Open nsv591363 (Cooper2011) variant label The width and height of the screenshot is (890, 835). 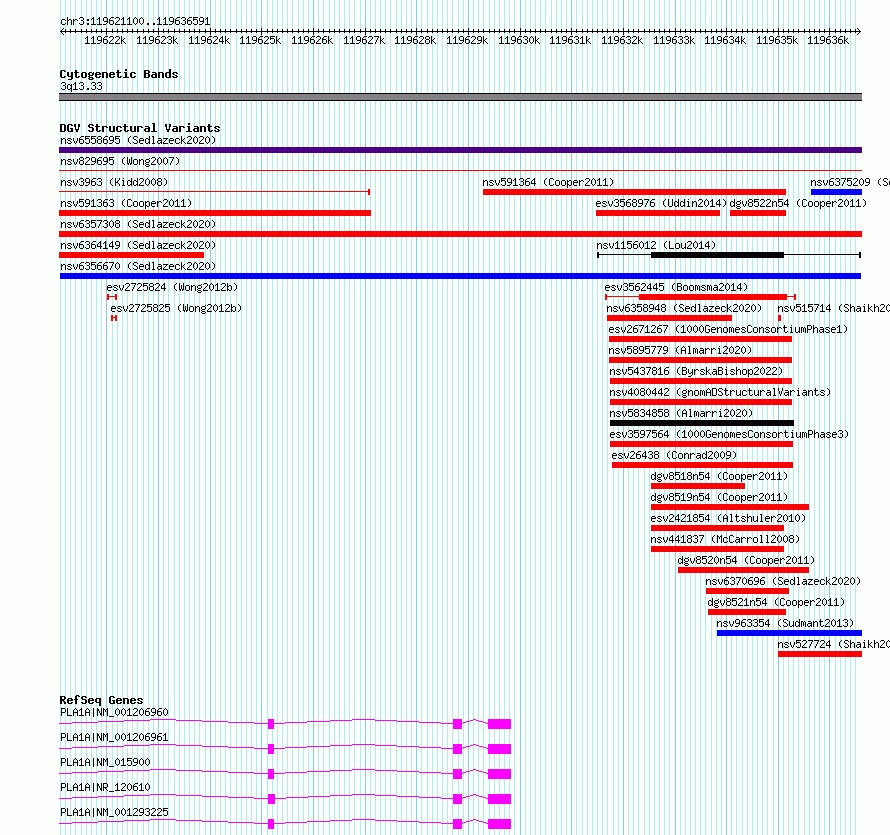click(126, 203)
